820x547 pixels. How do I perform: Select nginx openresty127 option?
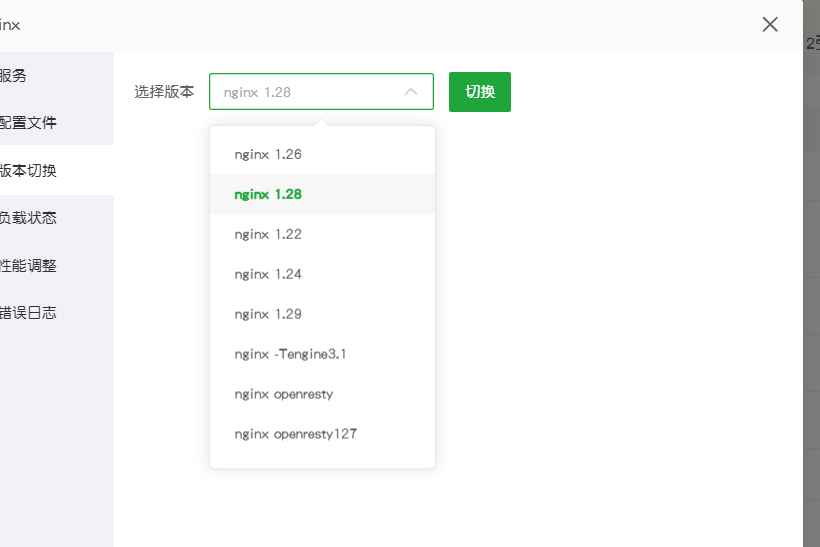[322, 434]
